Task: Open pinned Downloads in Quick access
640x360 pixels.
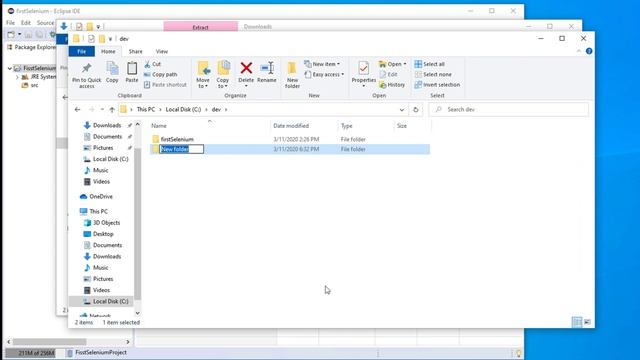Action: tap(107, 125)
